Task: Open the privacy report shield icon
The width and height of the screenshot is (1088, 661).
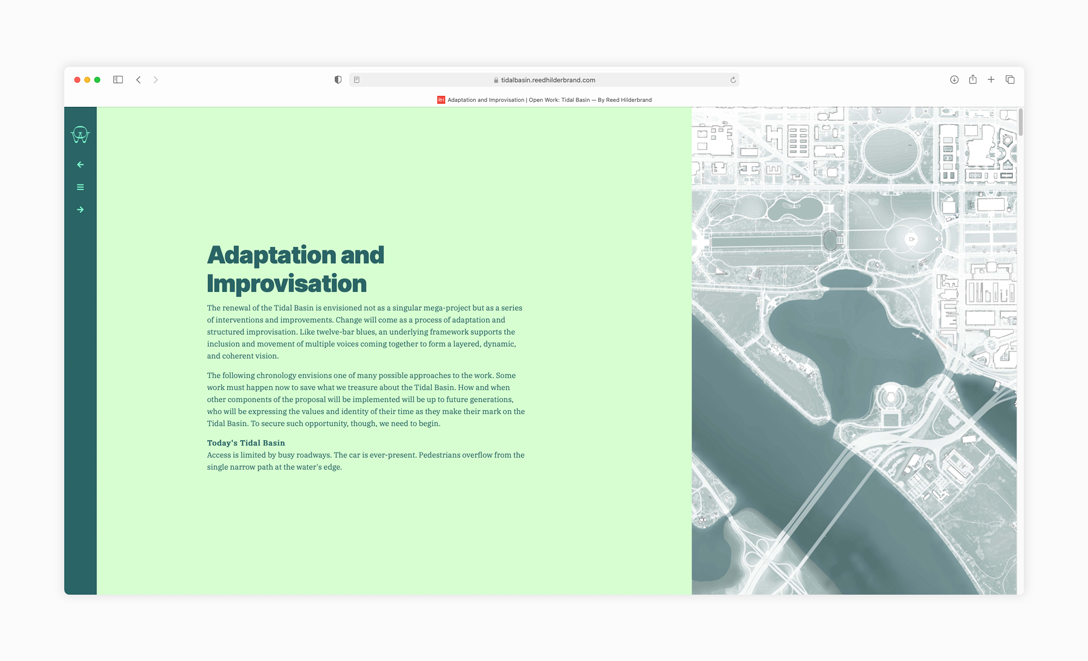Action: pyautogui.click(x=338, y=80)
